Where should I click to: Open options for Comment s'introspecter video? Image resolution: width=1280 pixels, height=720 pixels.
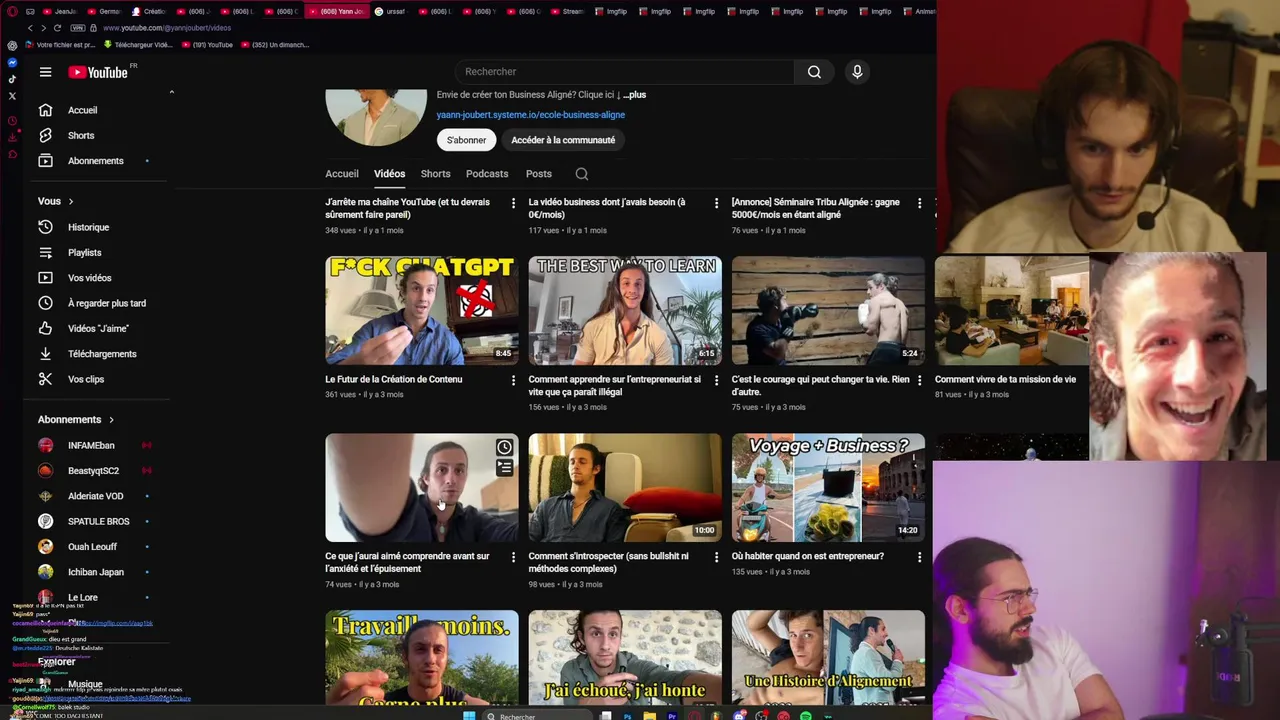click(716, 557)
